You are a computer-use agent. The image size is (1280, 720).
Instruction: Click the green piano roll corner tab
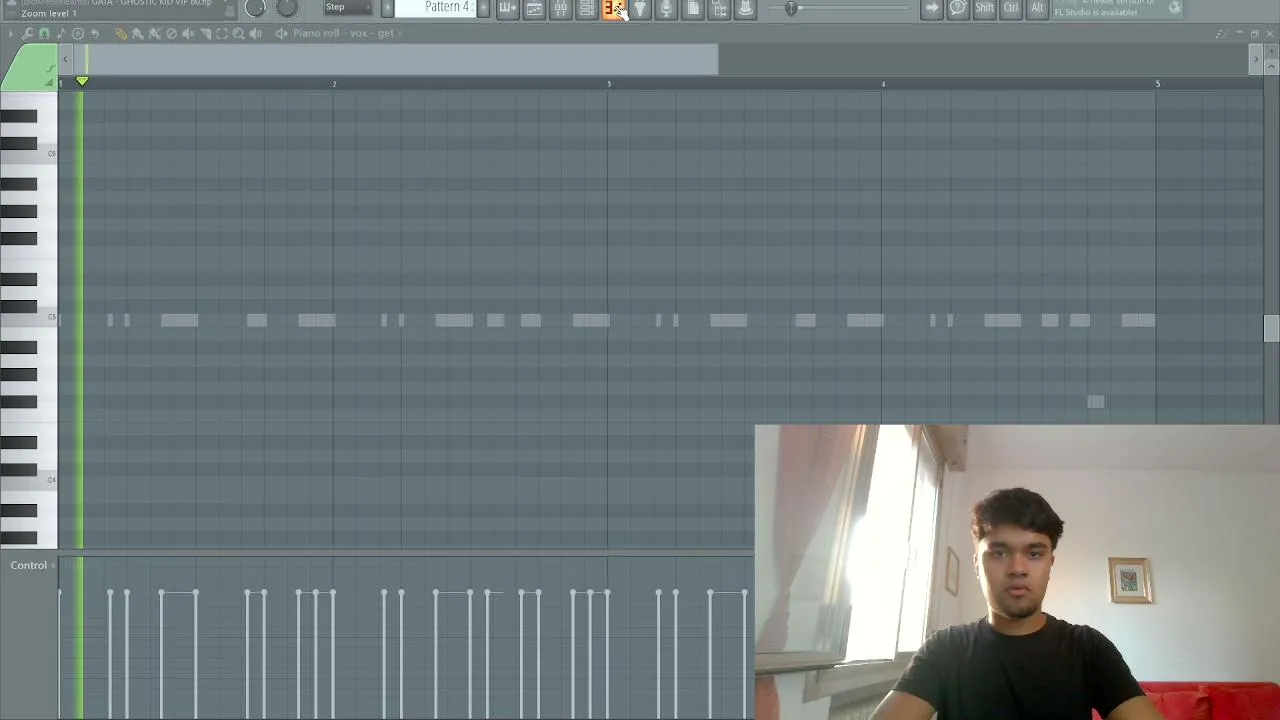click(x=28, y=68)
